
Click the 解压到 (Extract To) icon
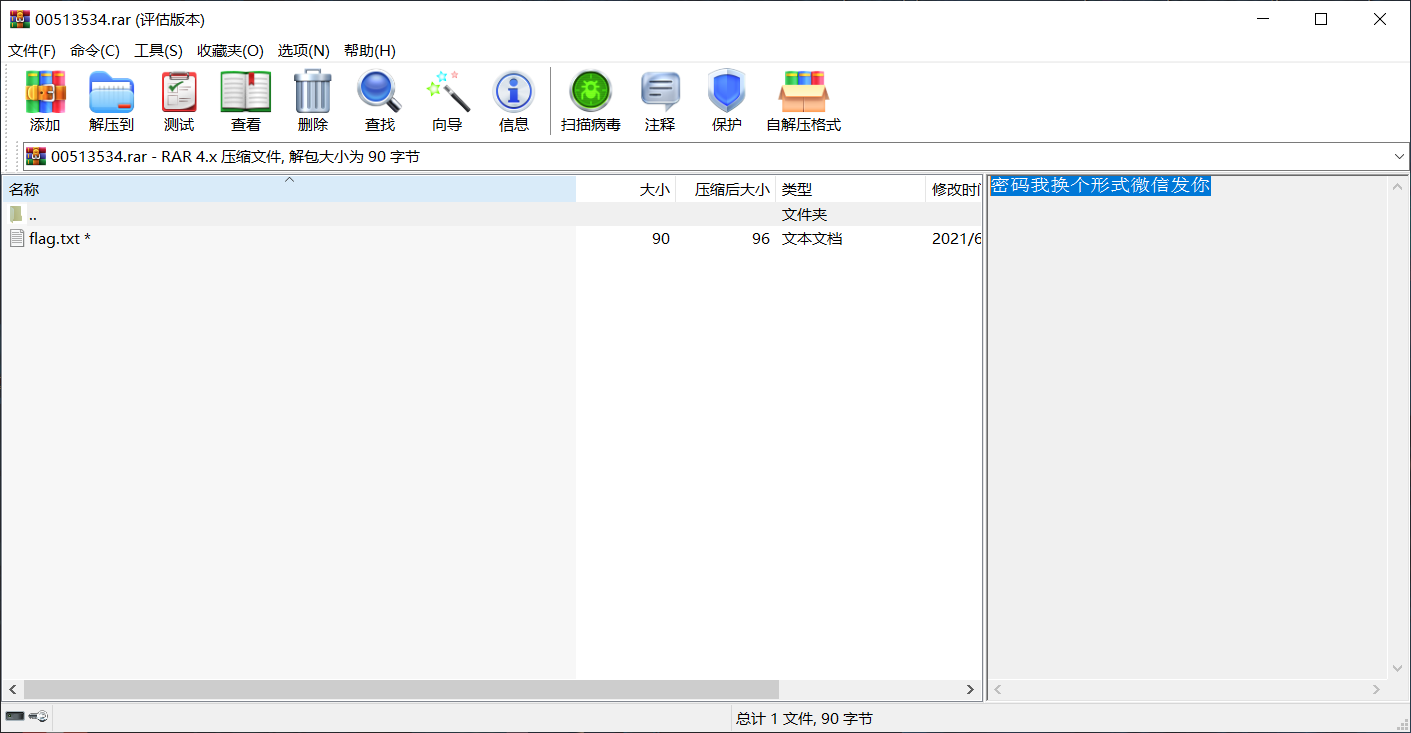(x=111, y=100)
